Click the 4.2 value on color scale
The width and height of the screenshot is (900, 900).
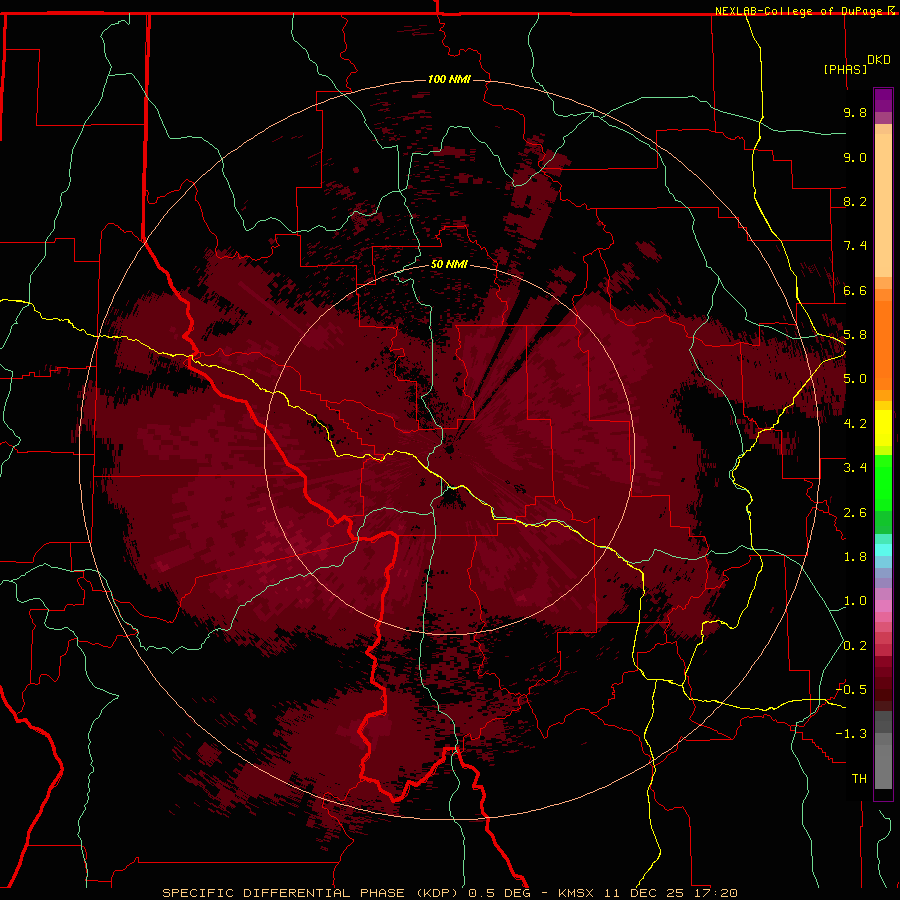855,424
